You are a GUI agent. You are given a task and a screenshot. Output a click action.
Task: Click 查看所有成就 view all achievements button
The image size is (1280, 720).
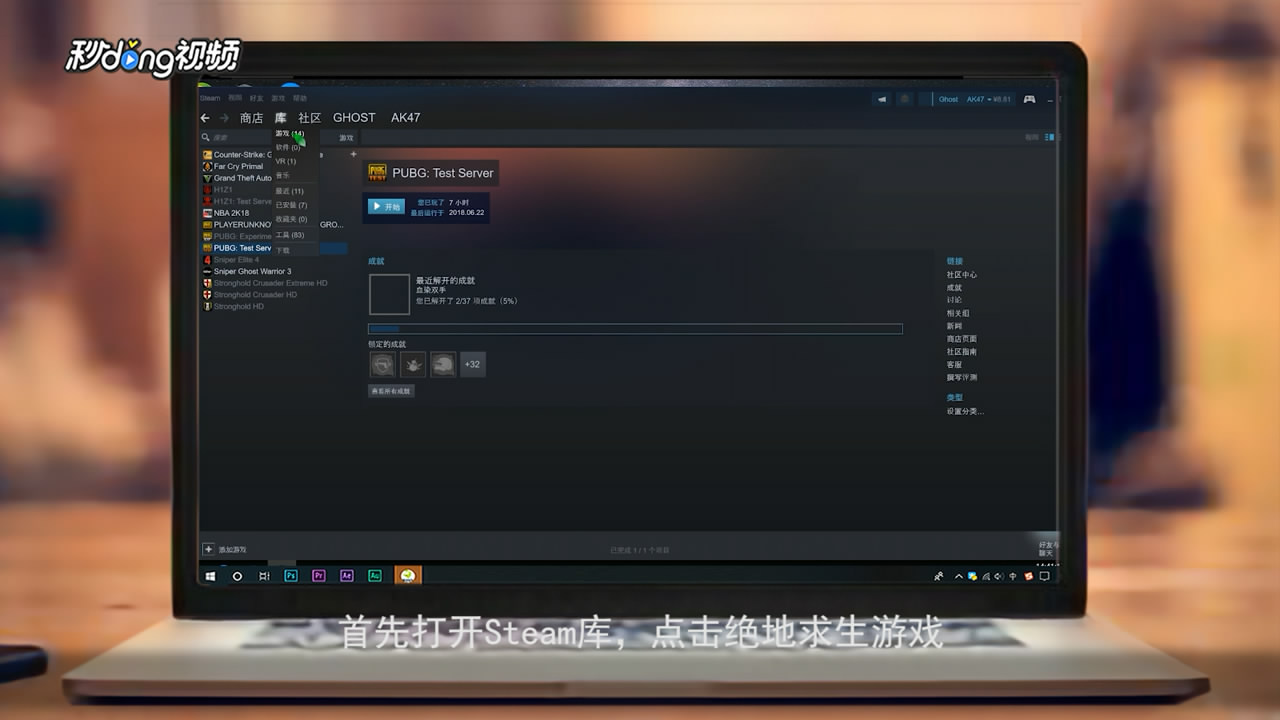(x=391, y=391)
